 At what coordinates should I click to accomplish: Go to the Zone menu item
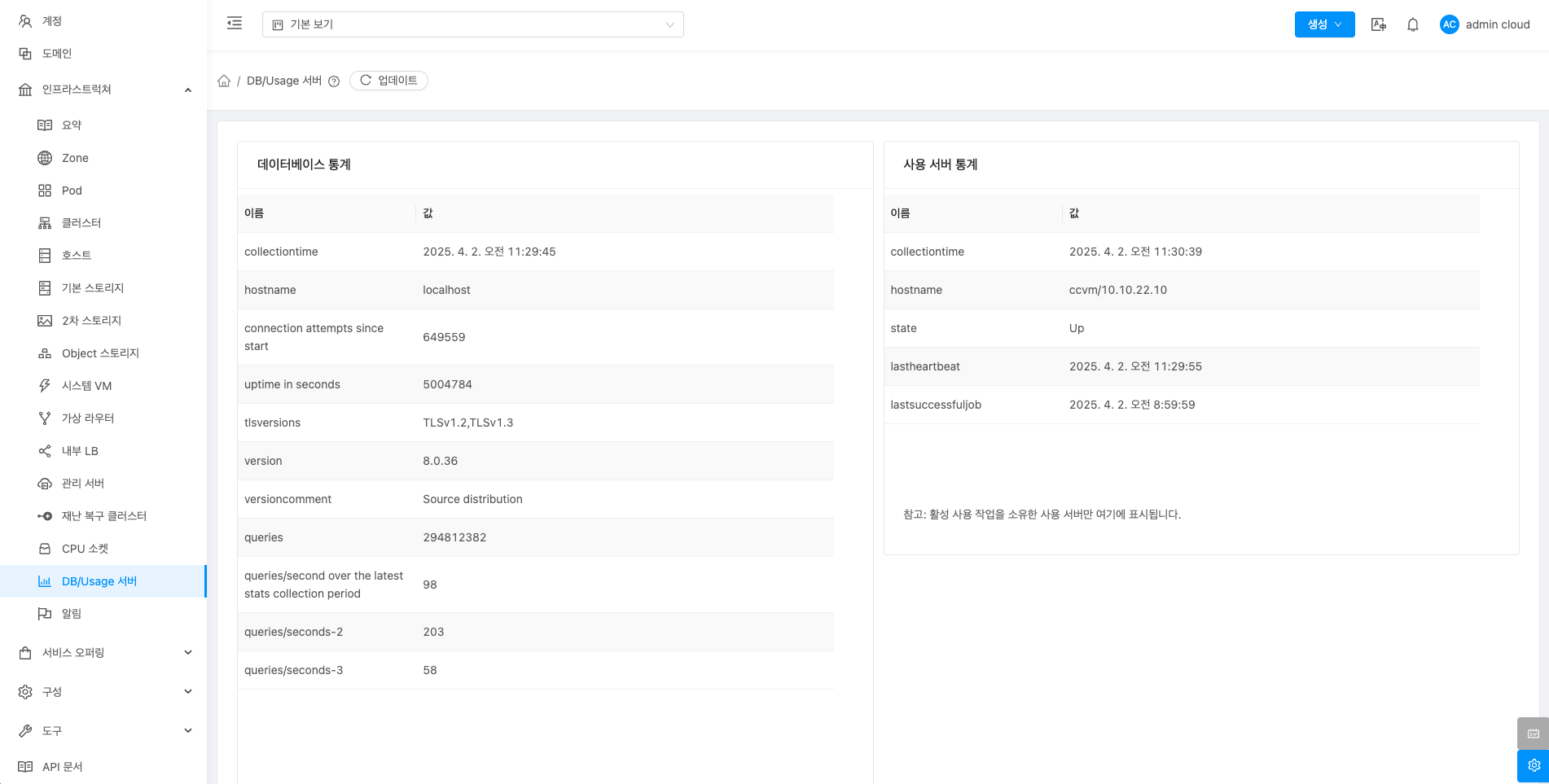coord(75,158)
